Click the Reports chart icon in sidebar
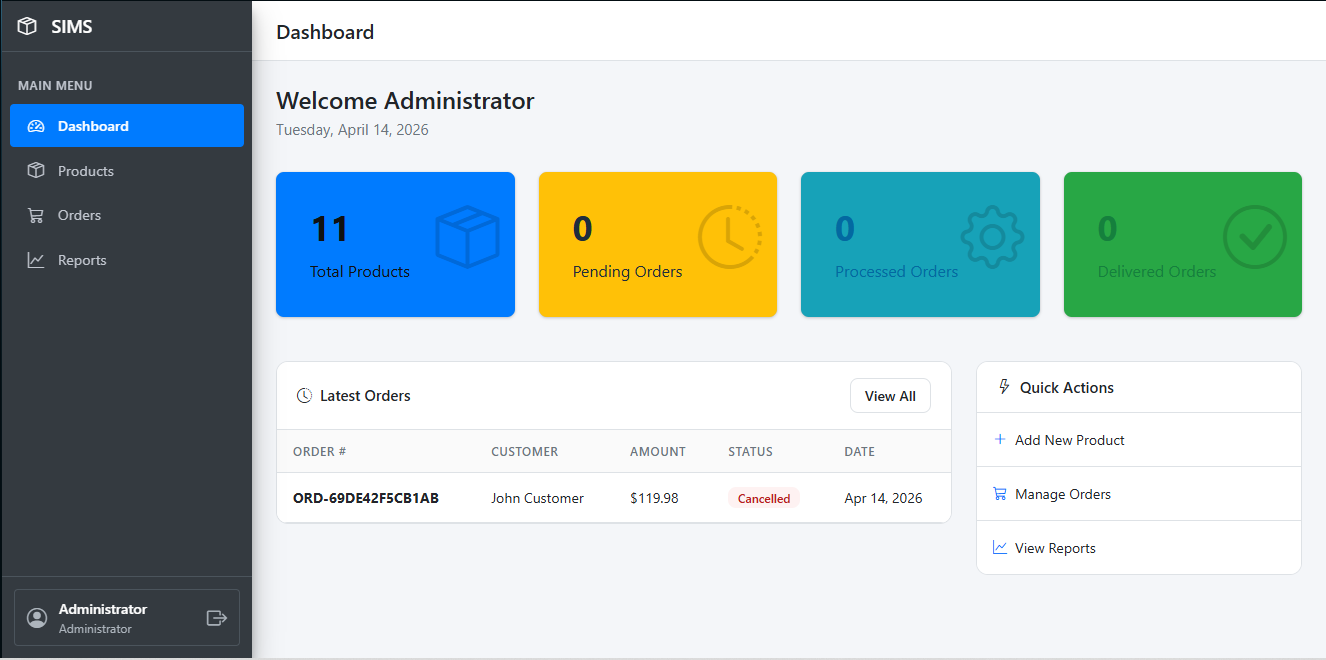Viewport: 1326px width, 660px height. pos(37,259)
